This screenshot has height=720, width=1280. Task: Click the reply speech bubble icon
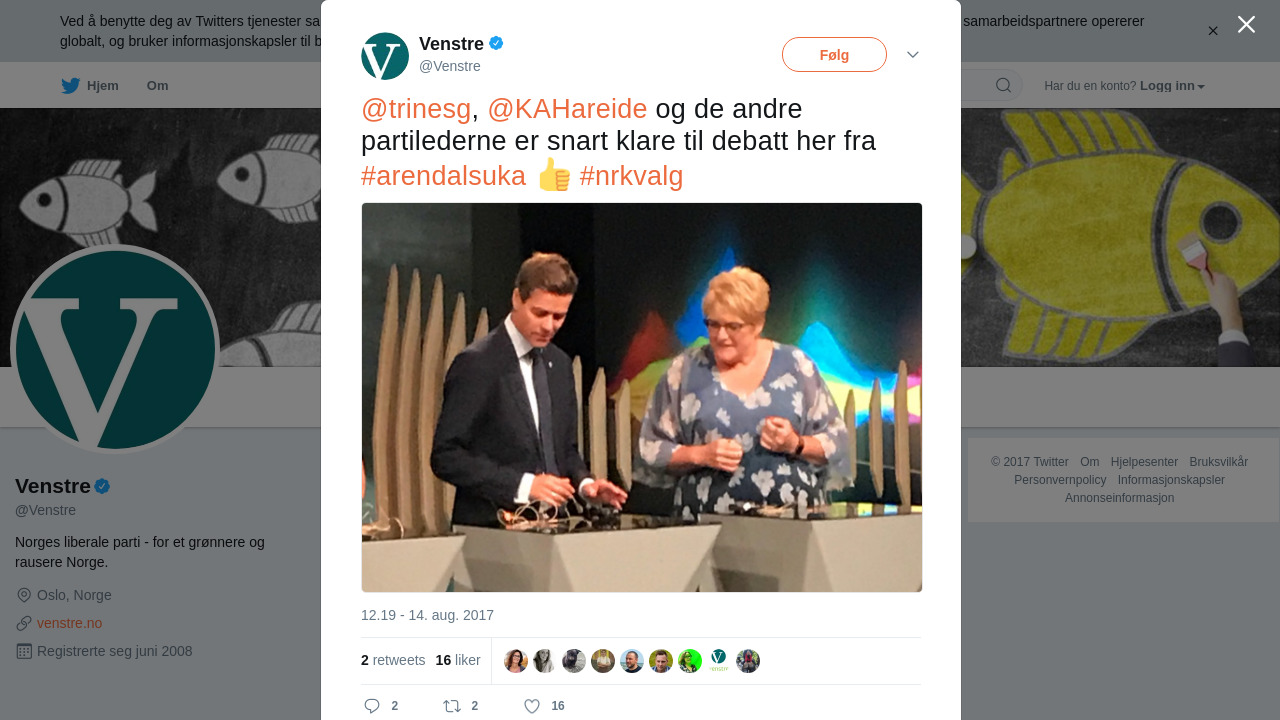[372, 706]
